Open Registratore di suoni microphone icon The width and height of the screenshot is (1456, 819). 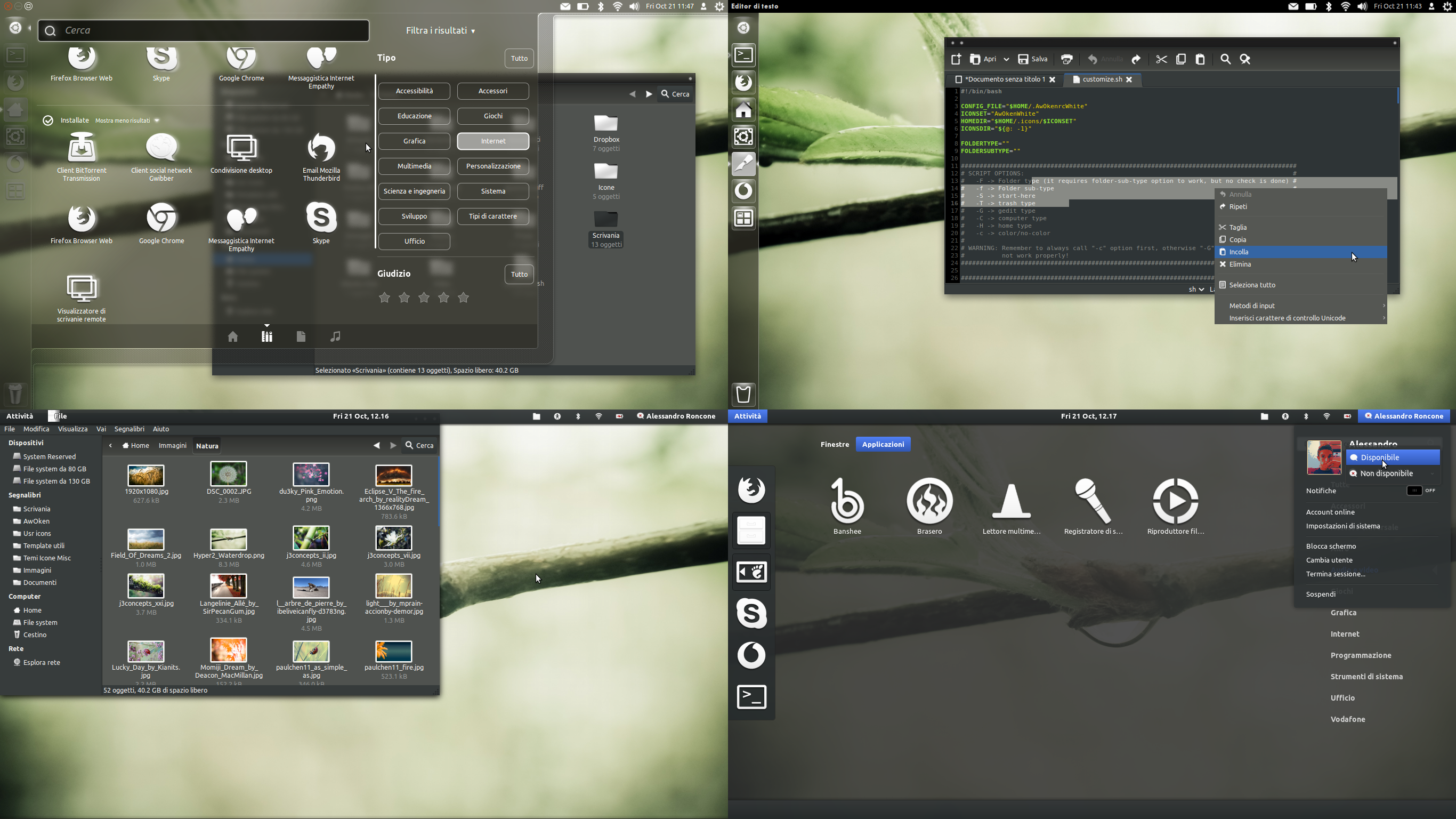pos(1093,506)
